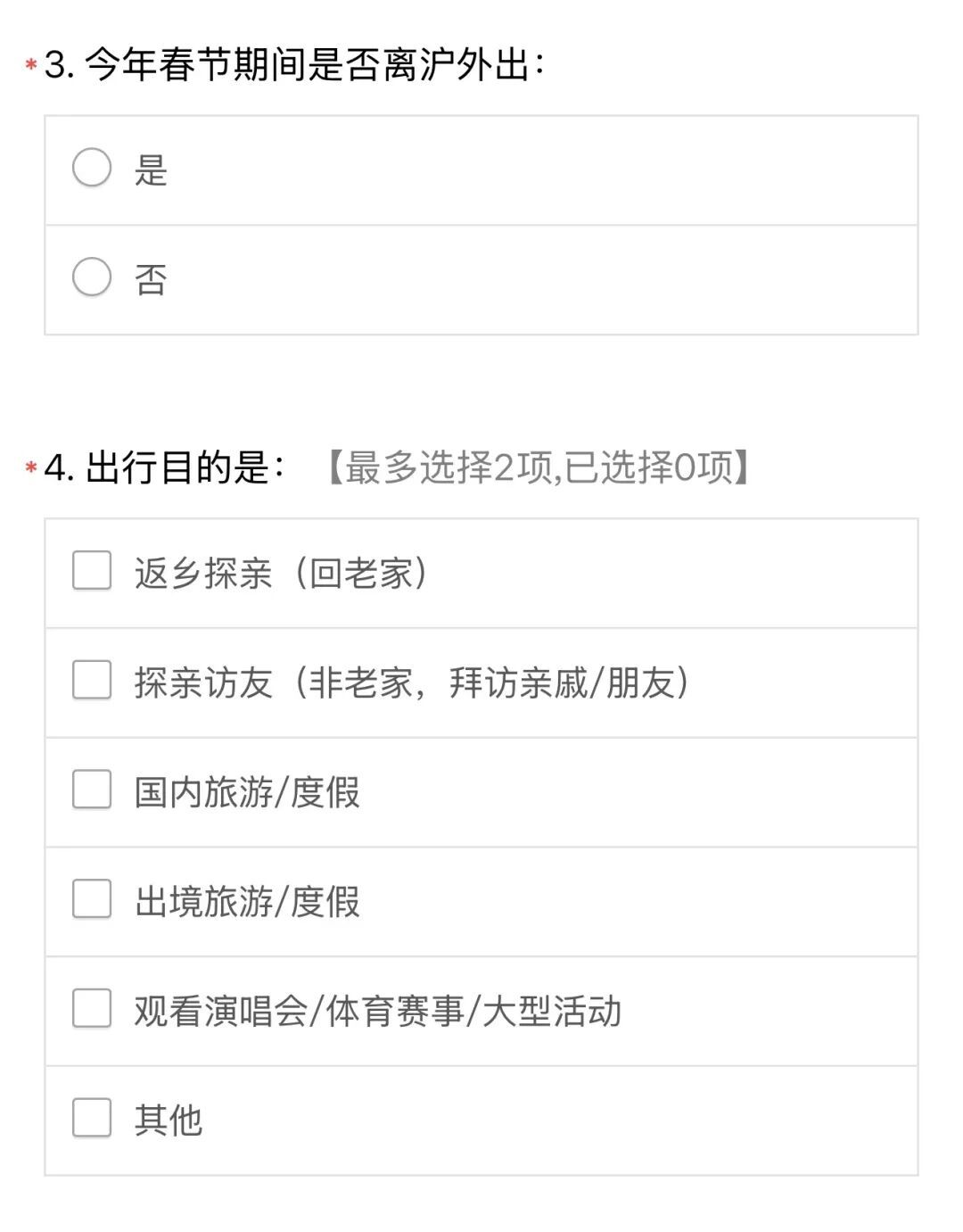963x1232 pixels.
Task: Click the '国内旅游/度假' label text
Action: click(x=247, y=792)
